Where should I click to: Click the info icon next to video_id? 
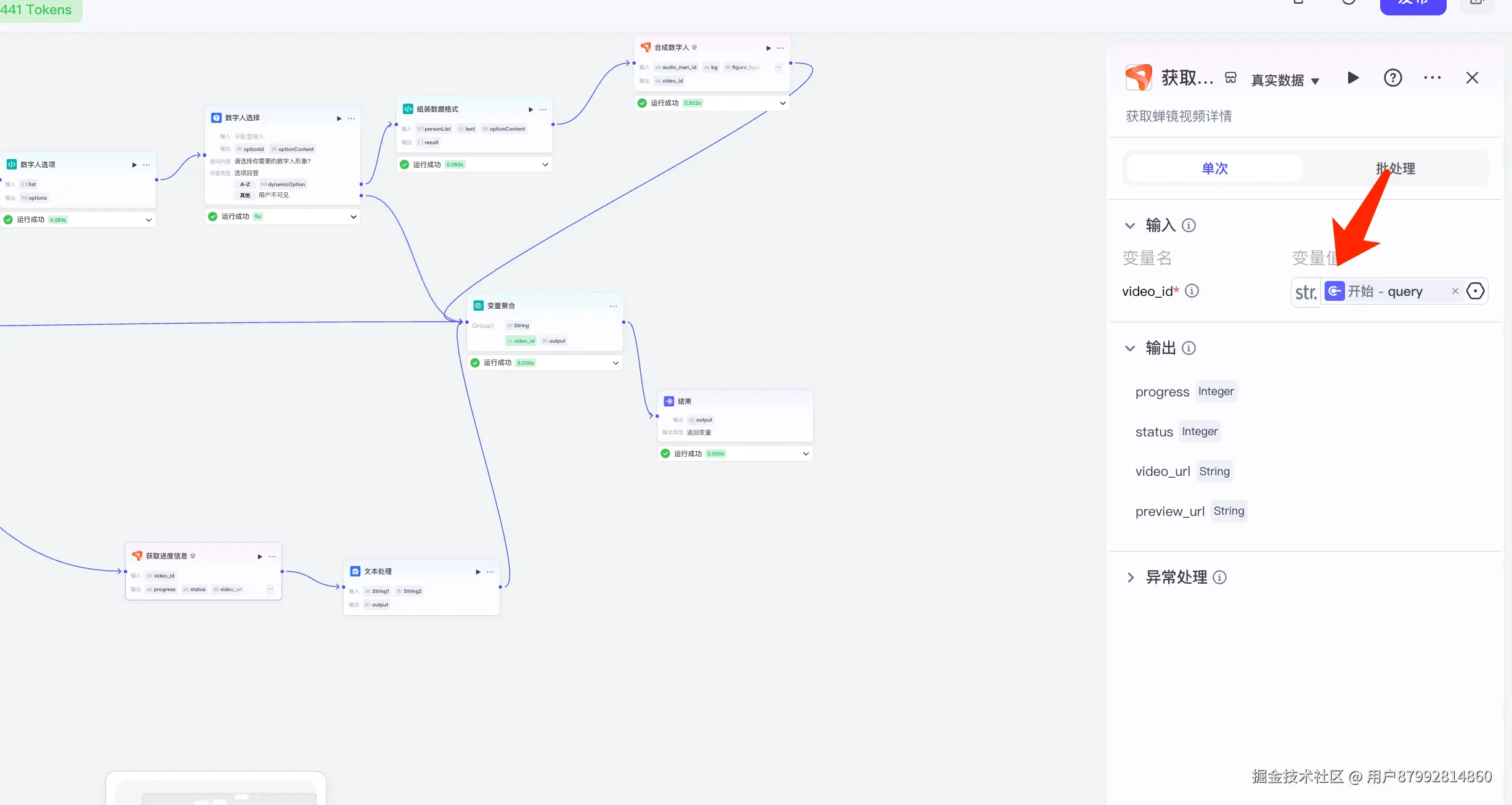click(x=1192, y=291)
